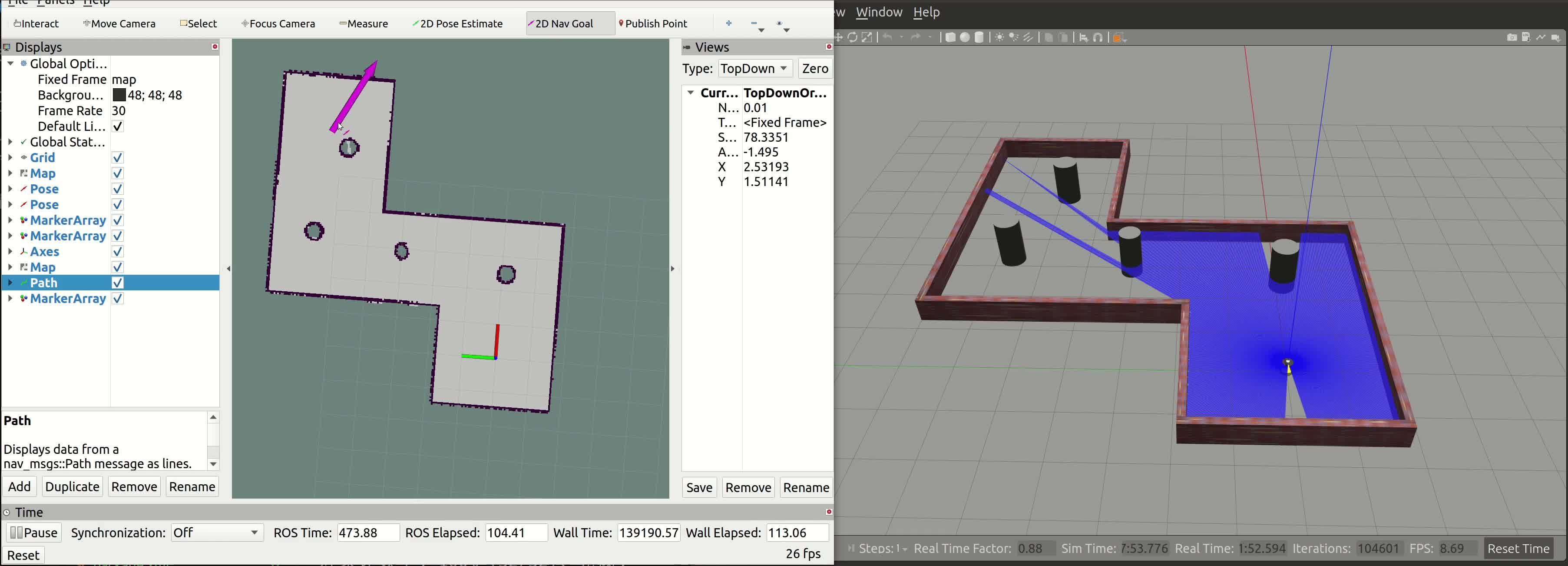Viewport: 1568px width, 566px height.
Task: Insert a sphere shape in Gazebo
Action: click(x=965, y=38)
